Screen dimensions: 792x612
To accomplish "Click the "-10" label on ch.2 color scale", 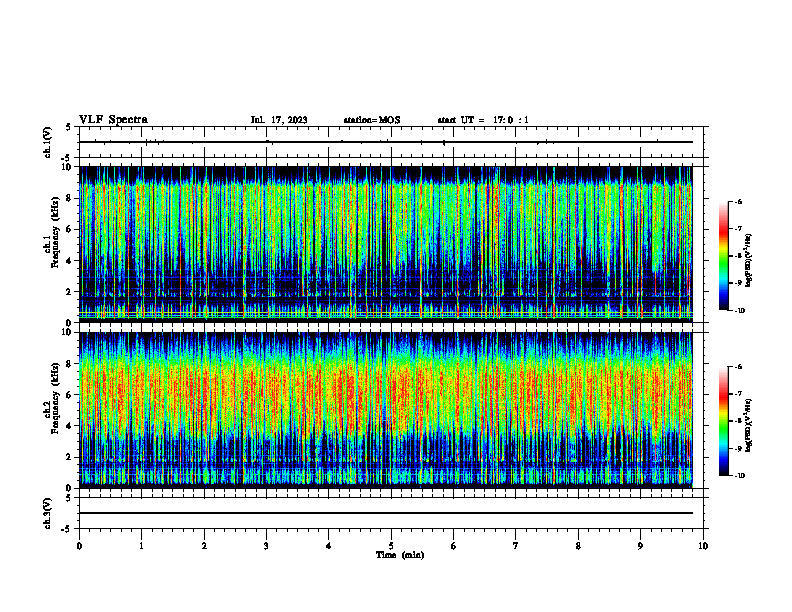I will click(739, 476).
